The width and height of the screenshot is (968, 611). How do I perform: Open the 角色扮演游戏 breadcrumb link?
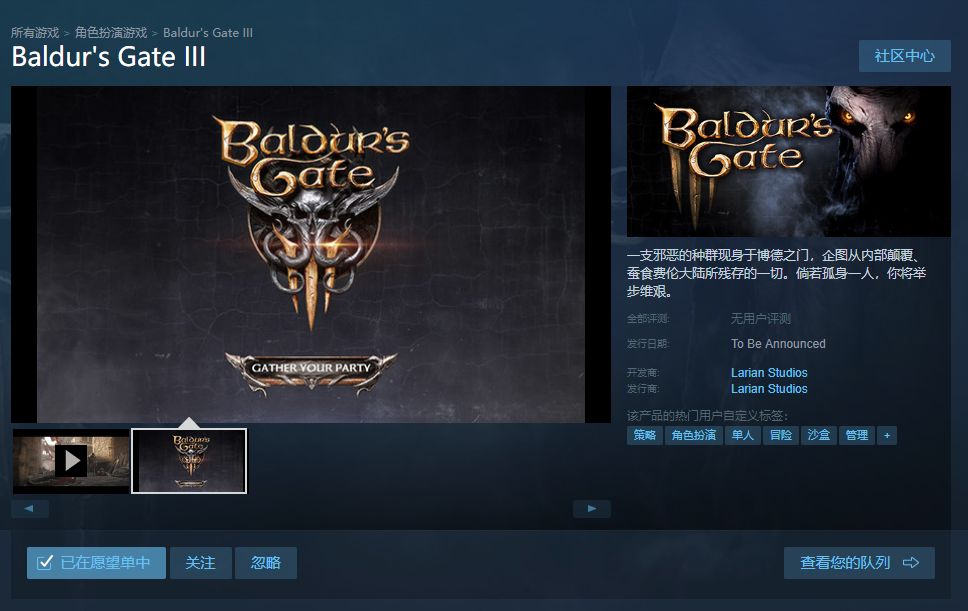tap(111, 33)
